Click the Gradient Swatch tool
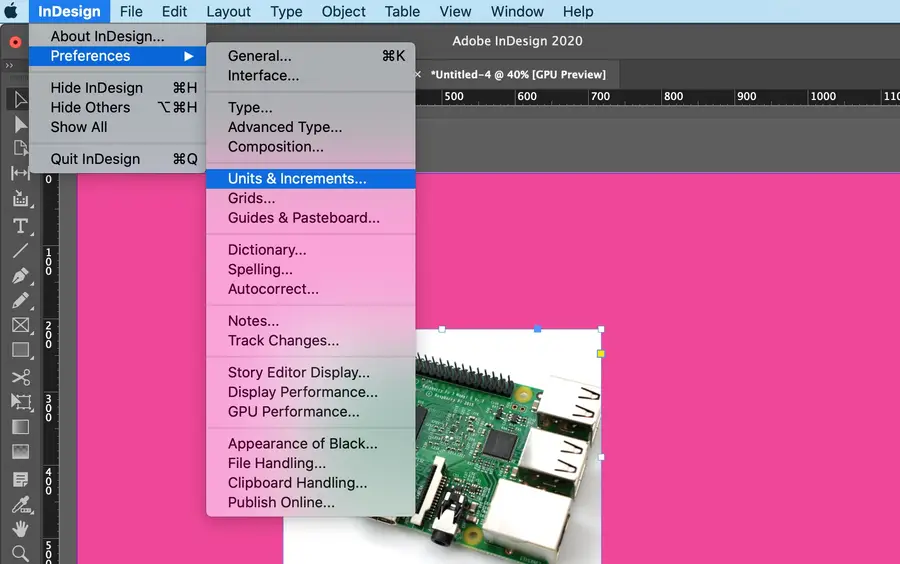The image size is (900, 564). coord(20,427)
